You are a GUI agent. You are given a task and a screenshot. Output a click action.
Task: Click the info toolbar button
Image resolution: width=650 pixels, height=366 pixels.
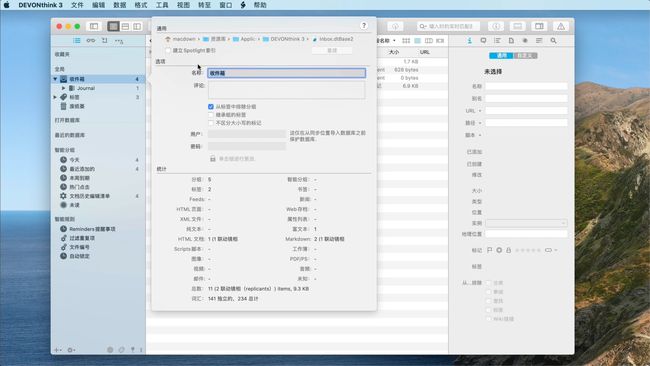496,27
